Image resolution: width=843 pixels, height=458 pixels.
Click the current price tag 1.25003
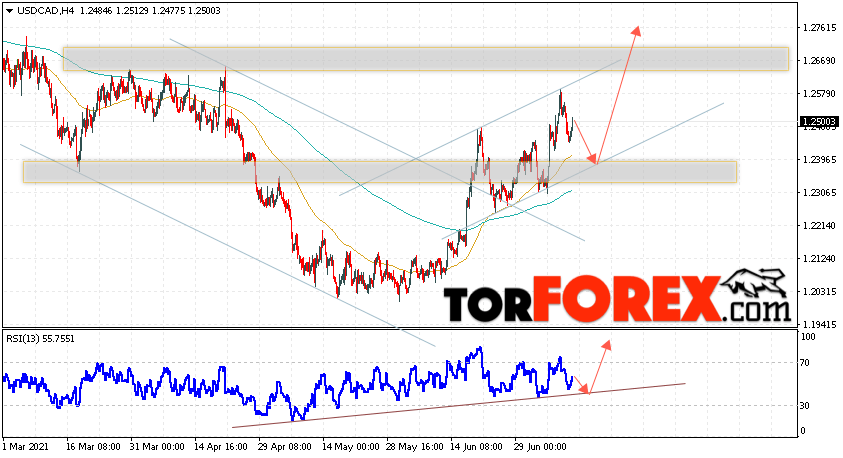pyautogui.click(x=819, y=122)
